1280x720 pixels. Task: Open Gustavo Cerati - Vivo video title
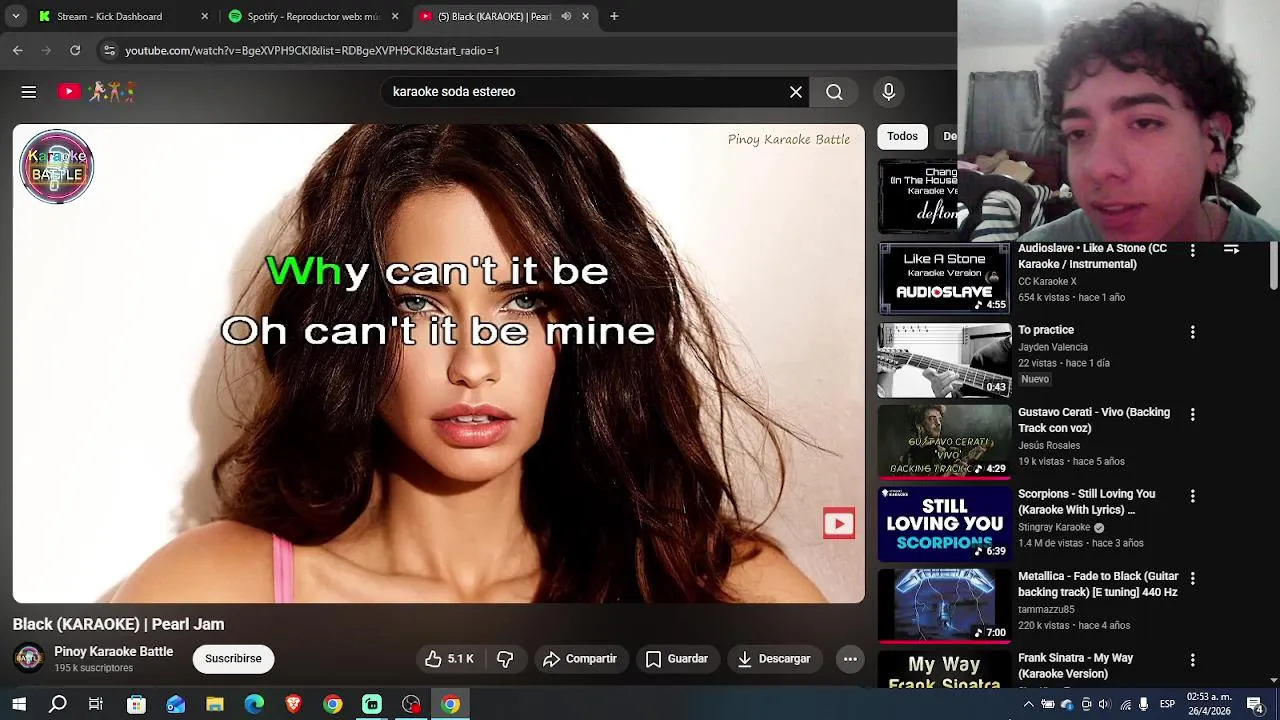[x=1094, y=420]
